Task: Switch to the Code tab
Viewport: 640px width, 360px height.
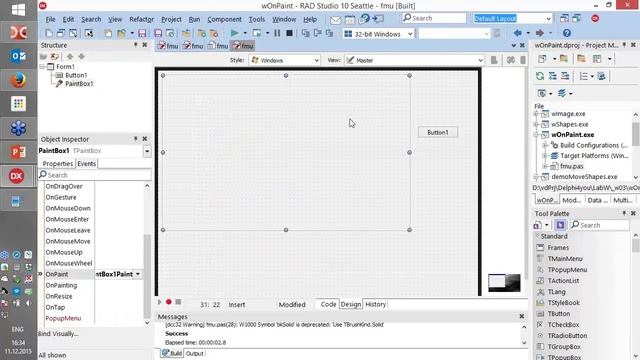Action: [328, 304]
